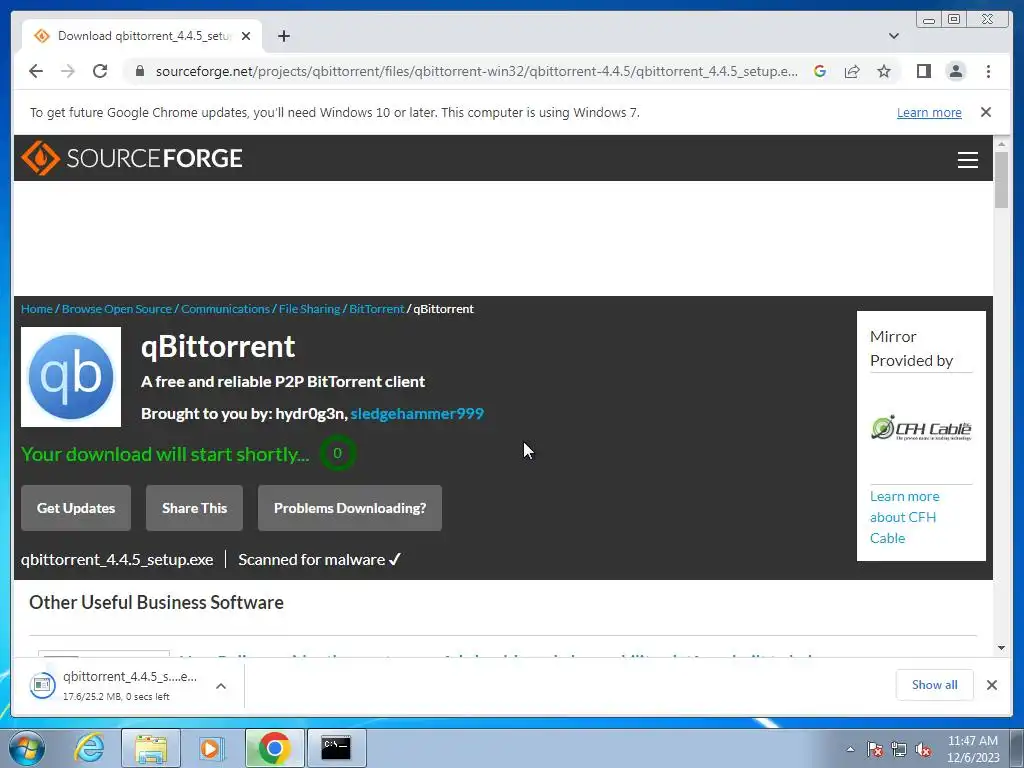
Task: Click the browser forward arrow
Action: coord(68,71)
